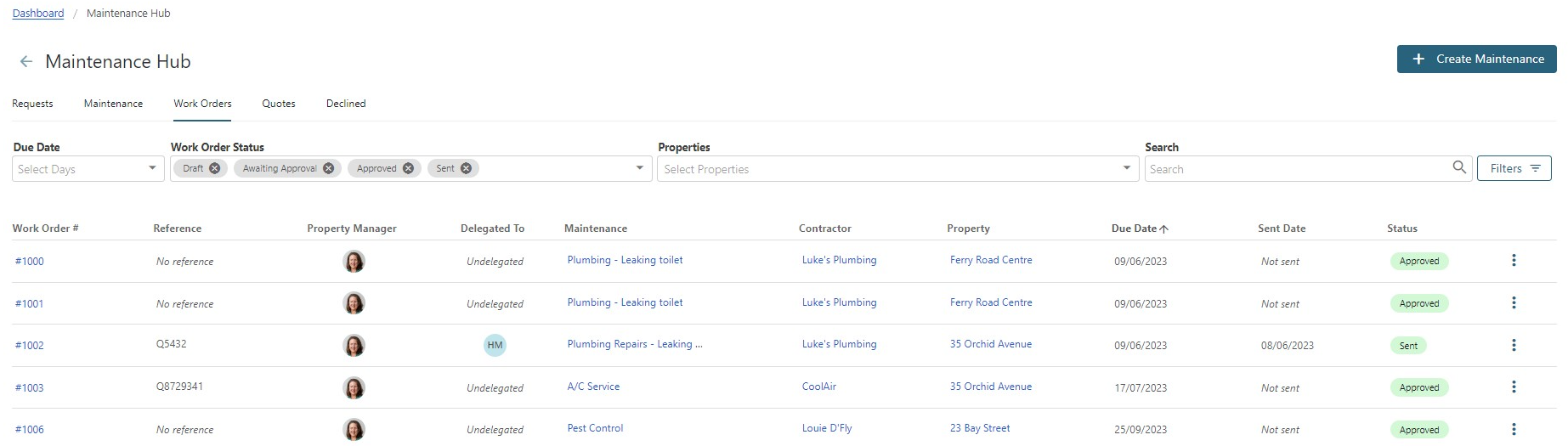Open the three-dot menu for work order #1000

tap(1514, 261)
